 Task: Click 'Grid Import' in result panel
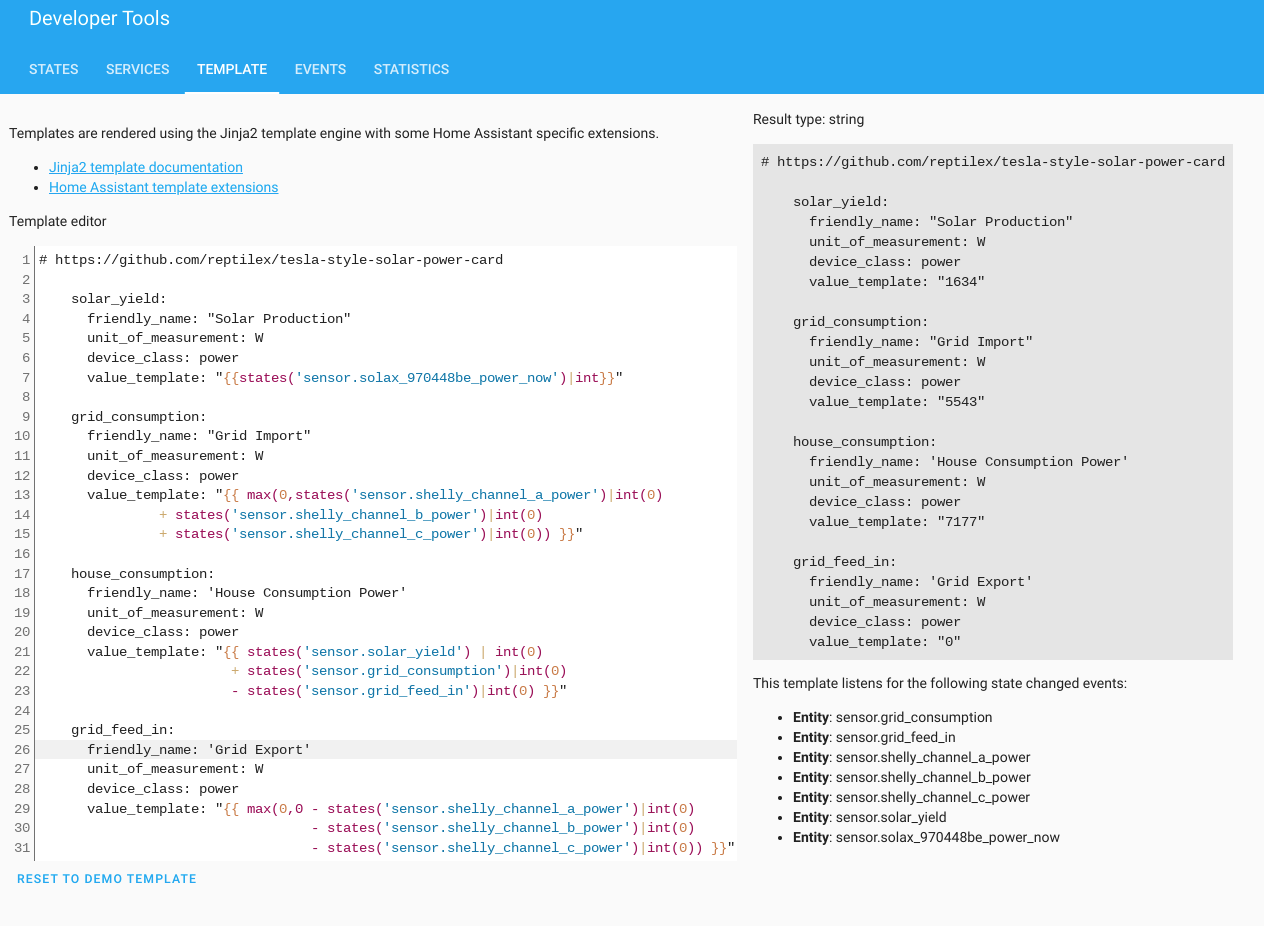point(981,342)
